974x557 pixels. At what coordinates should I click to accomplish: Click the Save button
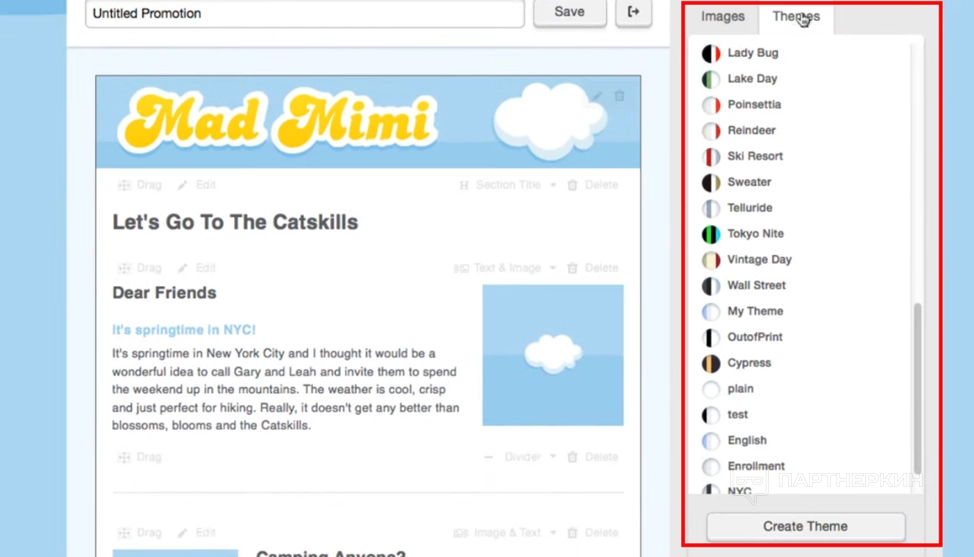570,12
